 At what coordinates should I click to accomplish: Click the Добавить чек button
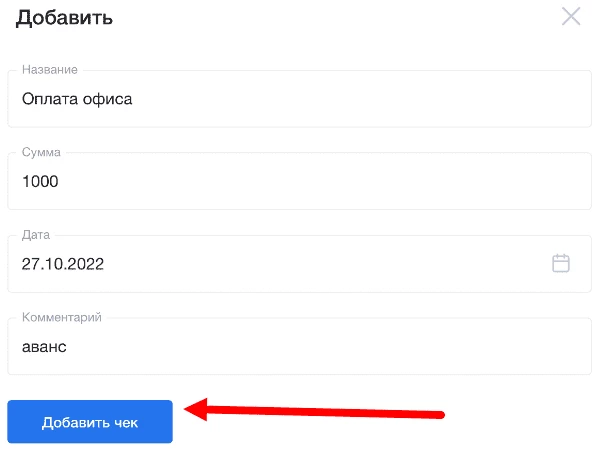click(90, 421)
